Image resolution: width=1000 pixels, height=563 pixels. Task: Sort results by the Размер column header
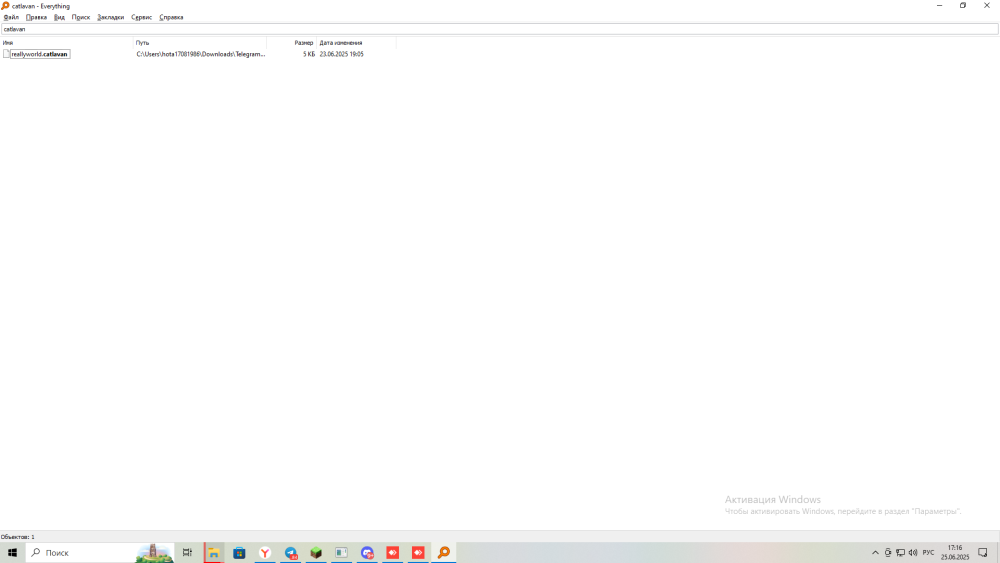pos(291,43)
